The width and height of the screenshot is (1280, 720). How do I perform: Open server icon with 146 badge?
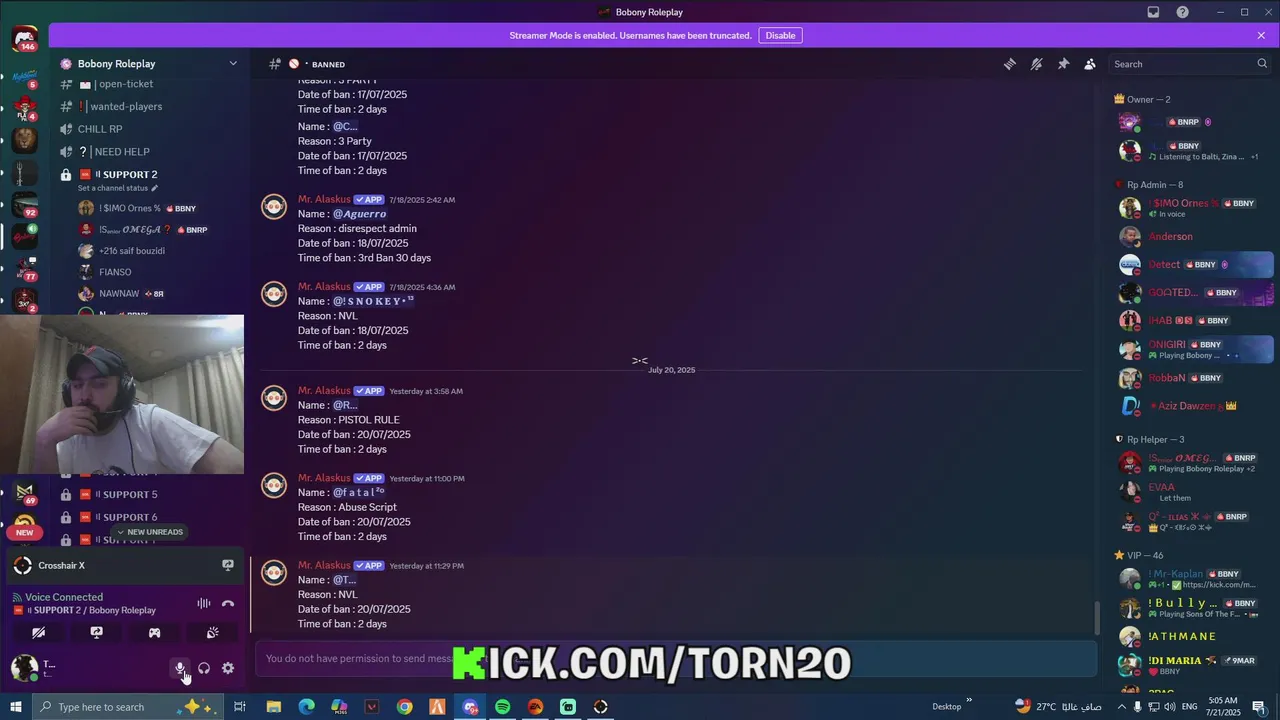click(x=24, y=40)
